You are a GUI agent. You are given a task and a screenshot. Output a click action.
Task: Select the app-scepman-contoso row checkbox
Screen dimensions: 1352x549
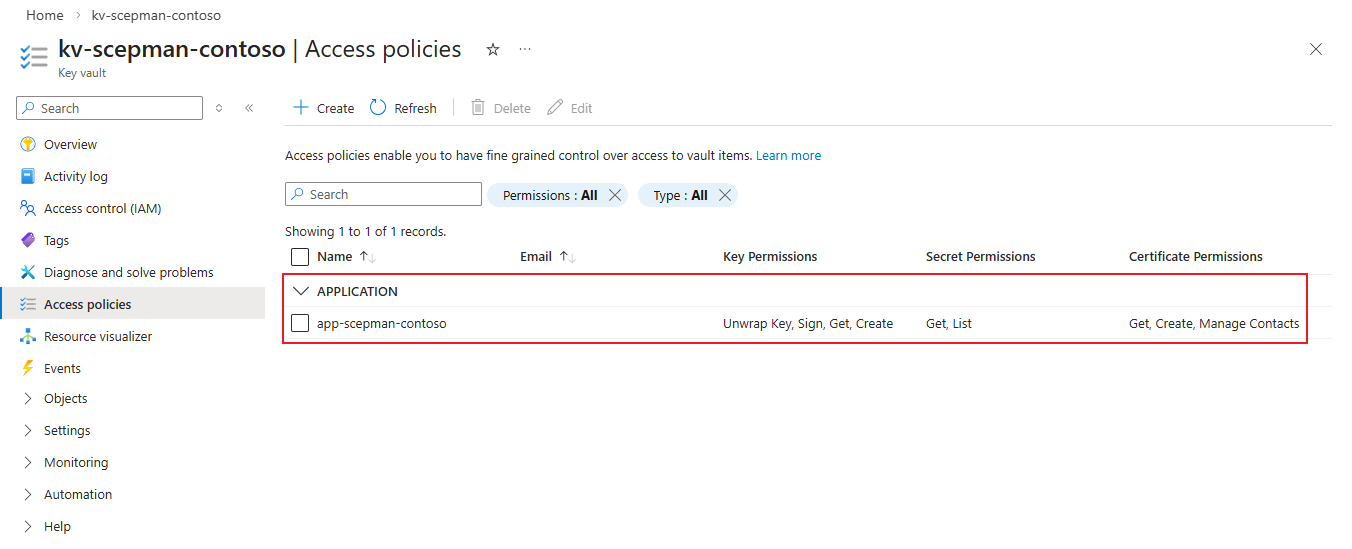pyautogui.click(x=300, y=323)
